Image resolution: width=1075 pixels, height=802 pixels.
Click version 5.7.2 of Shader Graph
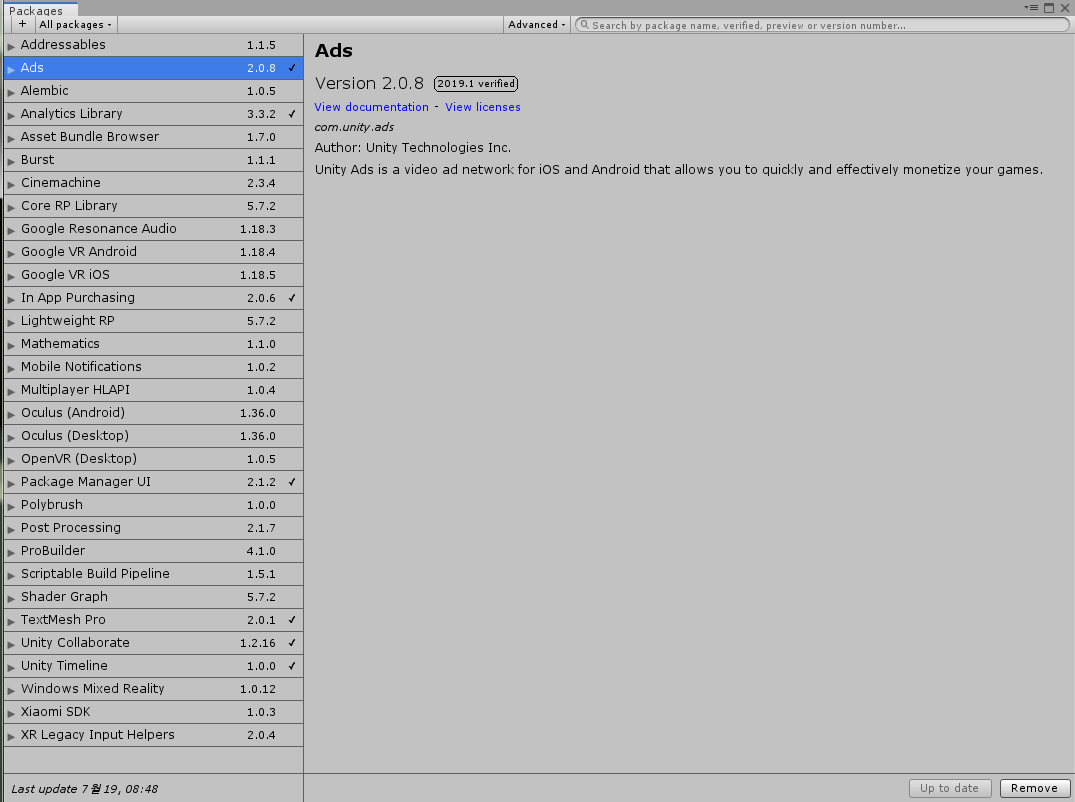pos(261,597)
